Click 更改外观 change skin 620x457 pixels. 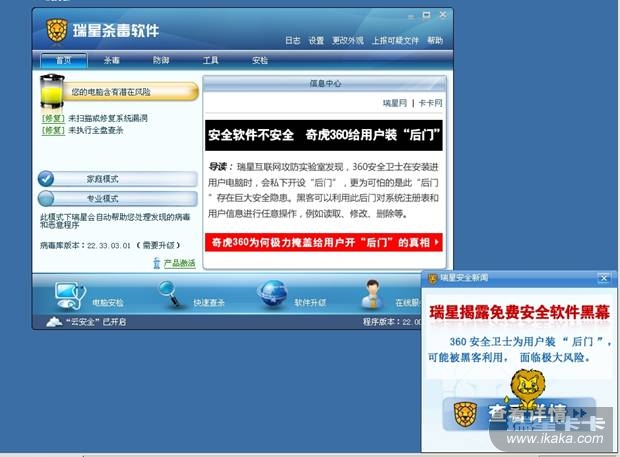(x=348, y=40)
